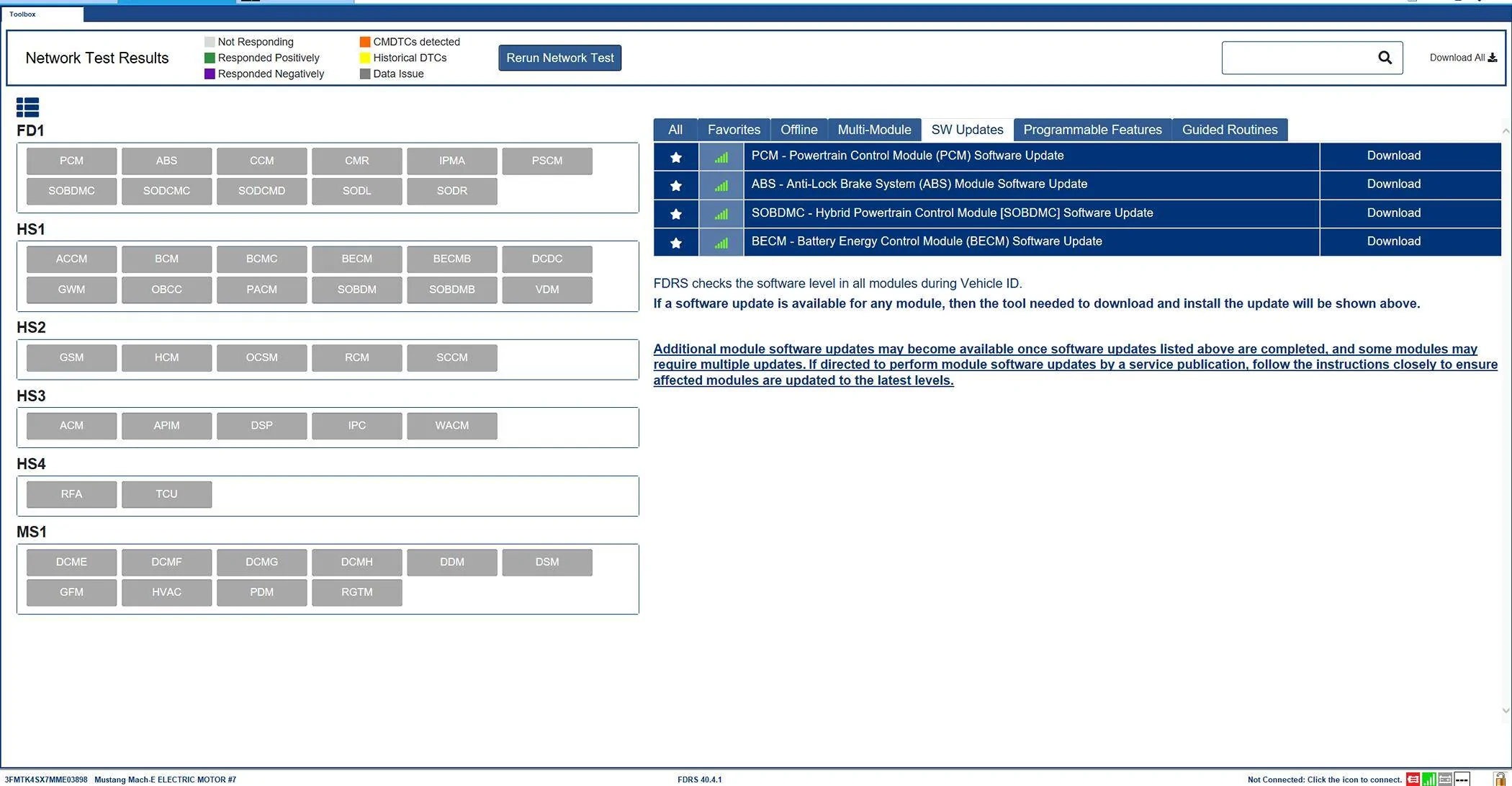
Task: Download the BECM software update
Action: 1394,241
